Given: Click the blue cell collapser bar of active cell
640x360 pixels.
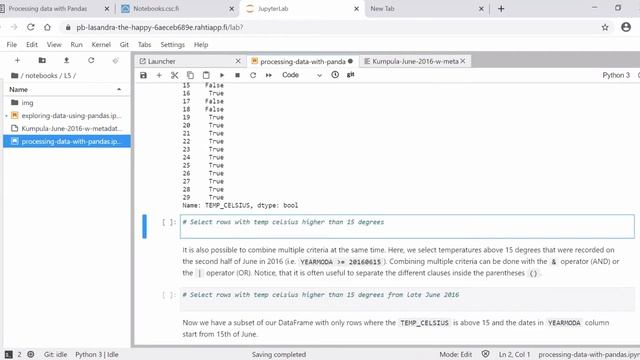Looking at the screenshot, I should point(144,226).
